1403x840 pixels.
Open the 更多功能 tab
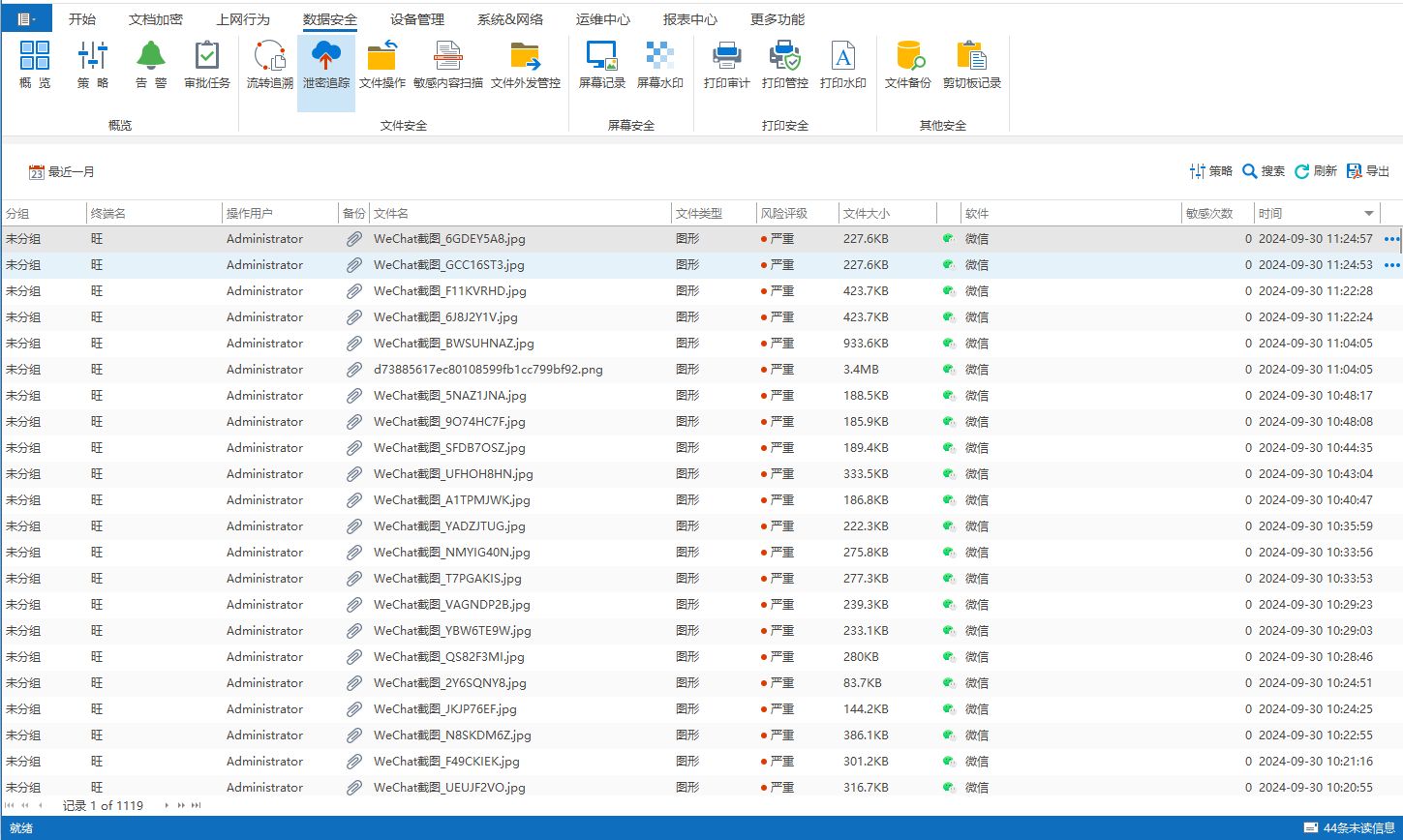(778, 19)
